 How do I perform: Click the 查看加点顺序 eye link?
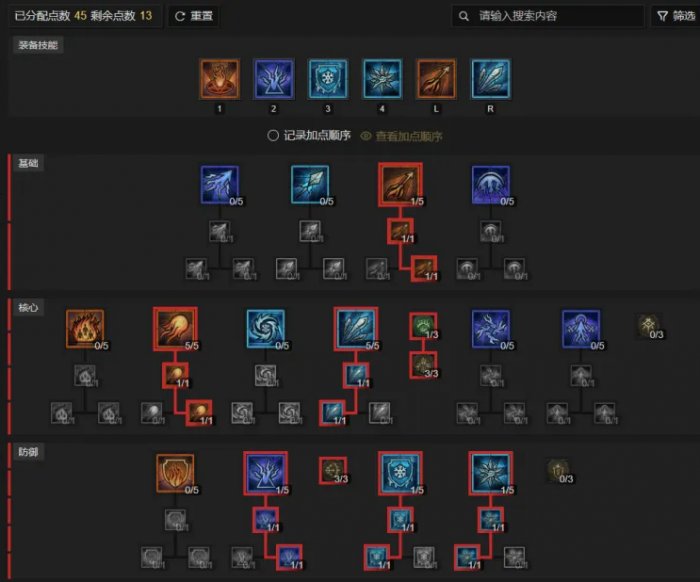coord(401,136)
